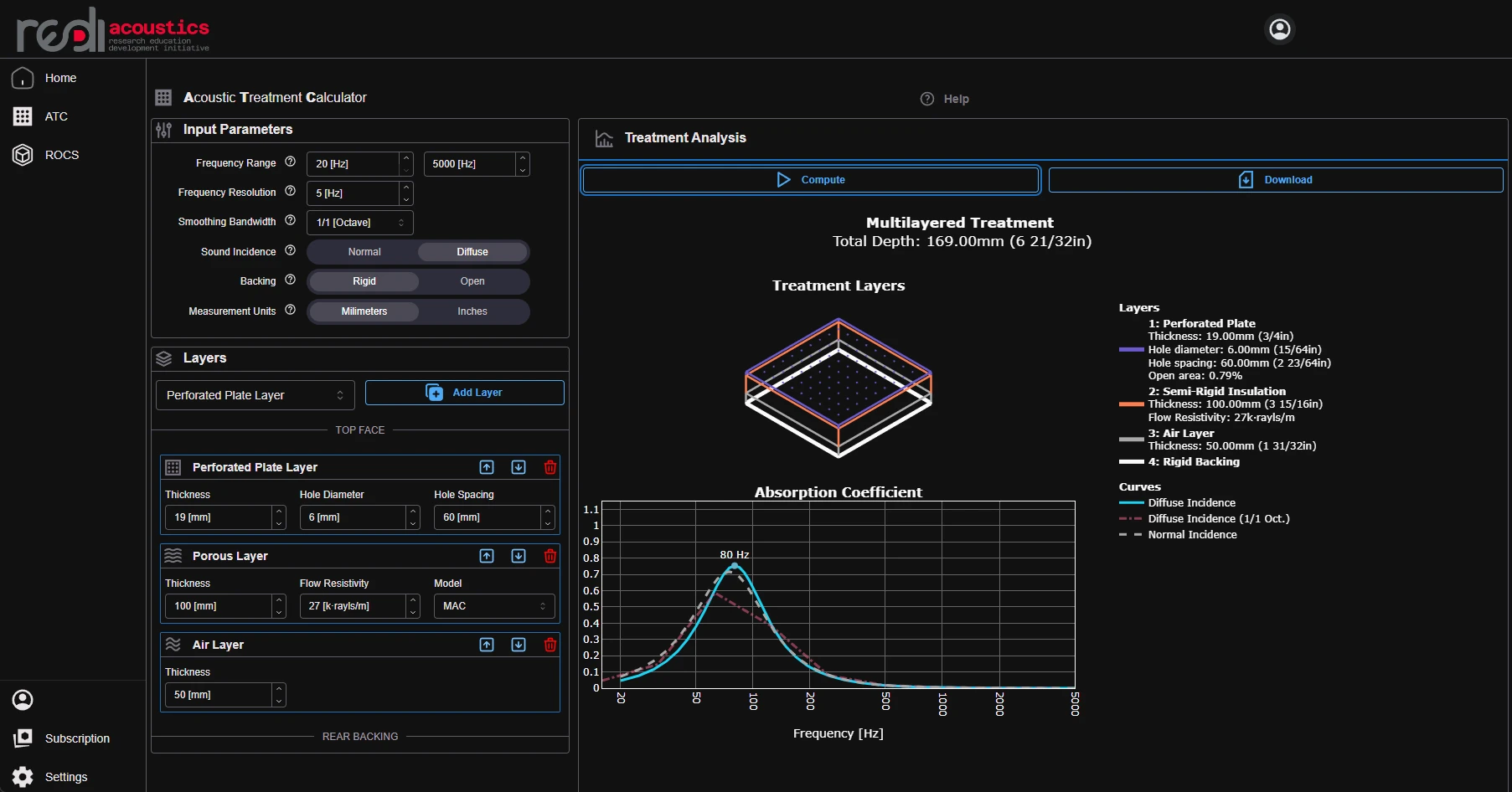Screen dimensions: 1512x792
Task: Switch Sound Incidence to Normal
Action: click(364, 252)
